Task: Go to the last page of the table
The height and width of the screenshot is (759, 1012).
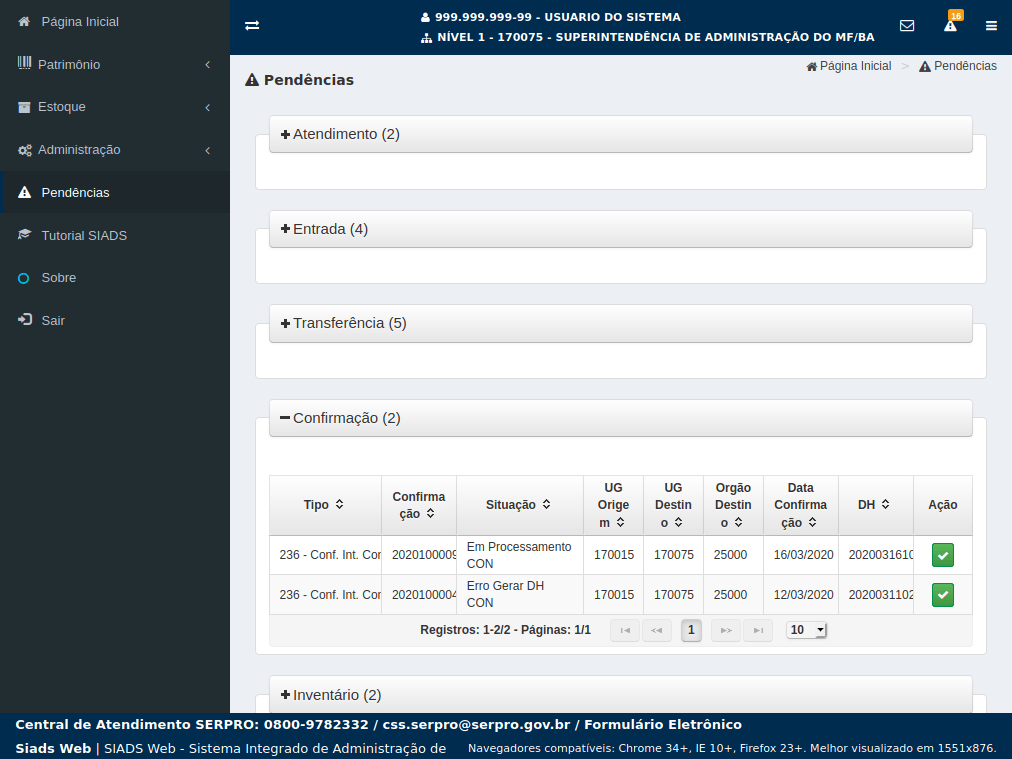Action: [758, 630]
